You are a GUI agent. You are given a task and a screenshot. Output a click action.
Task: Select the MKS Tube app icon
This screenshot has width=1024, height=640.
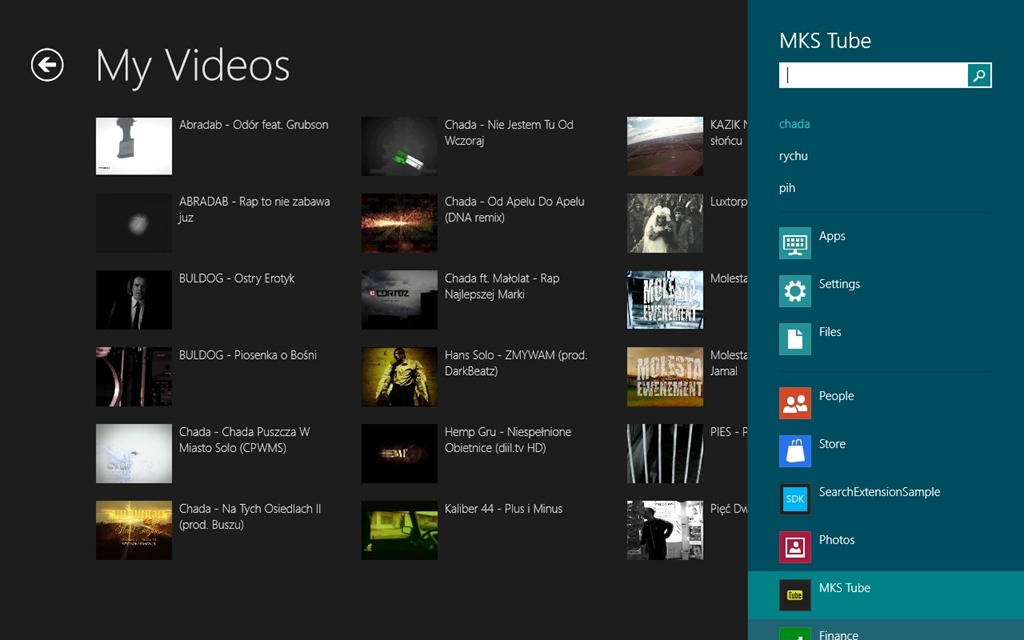(795, 595)
